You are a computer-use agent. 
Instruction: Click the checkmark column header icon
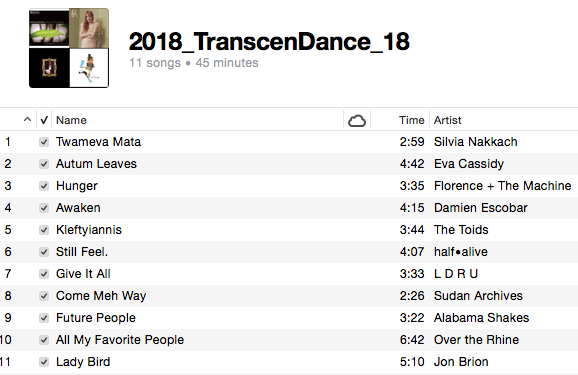(44, 120)
